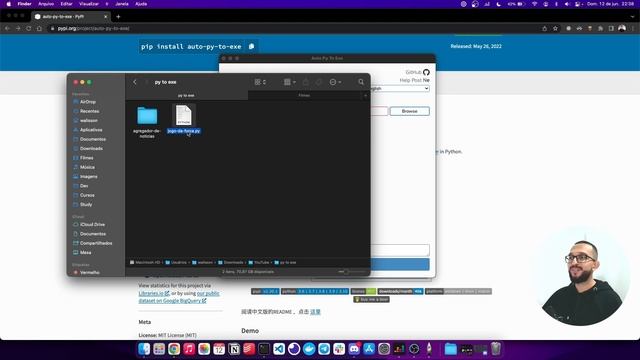The image size is (640, 360).
Task: Open Notion from the Dock
Action: pos(234,349)
